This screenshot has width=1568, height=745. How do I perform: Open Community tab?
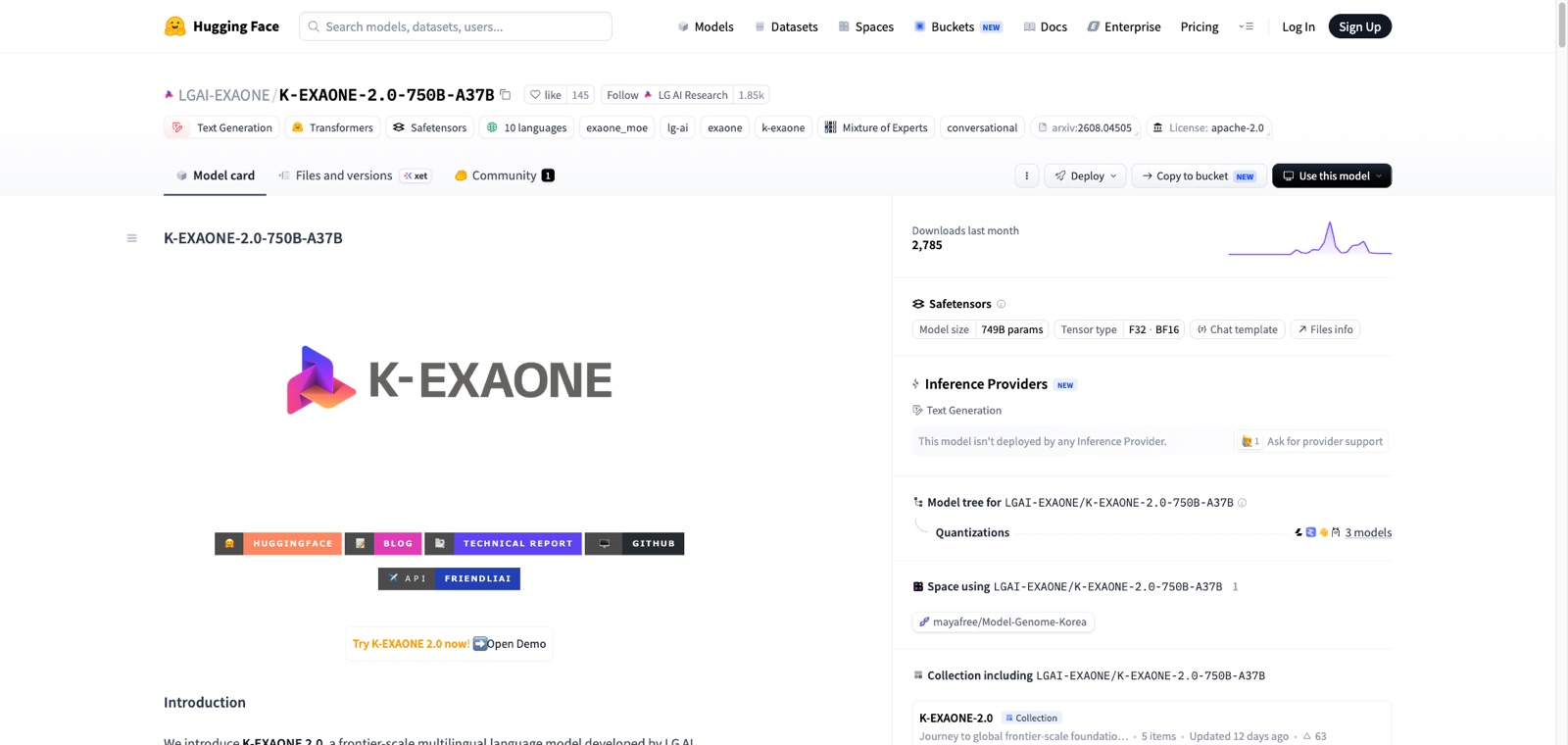(x=504, y=175)
